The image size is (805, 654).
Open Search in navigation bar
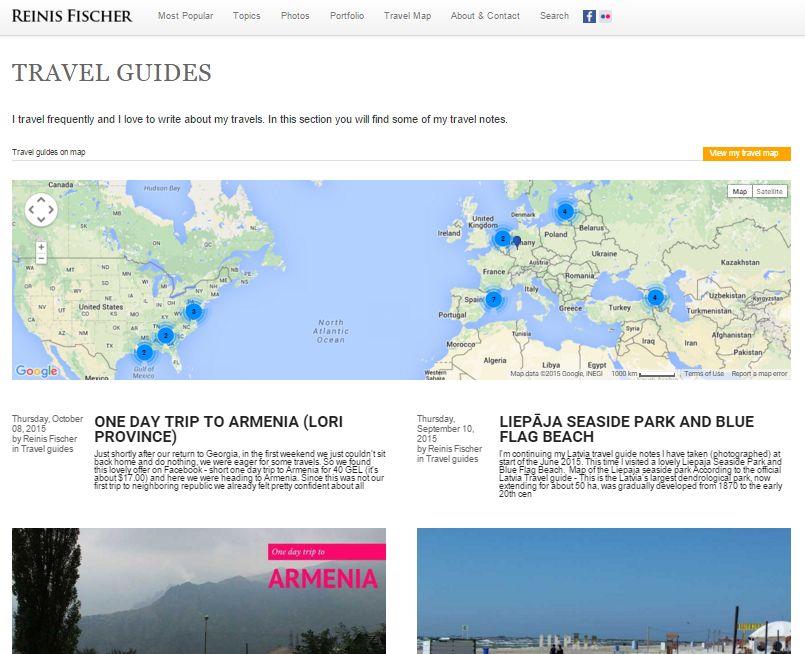(x=554, y=16)
